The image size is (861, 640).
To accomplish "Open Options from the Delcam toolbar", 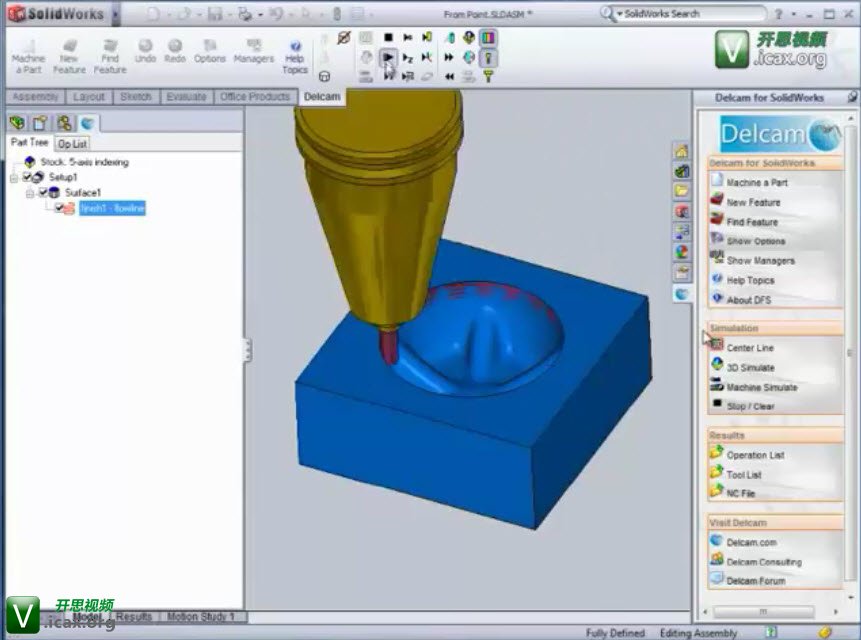I will click(x=210, y=51).
